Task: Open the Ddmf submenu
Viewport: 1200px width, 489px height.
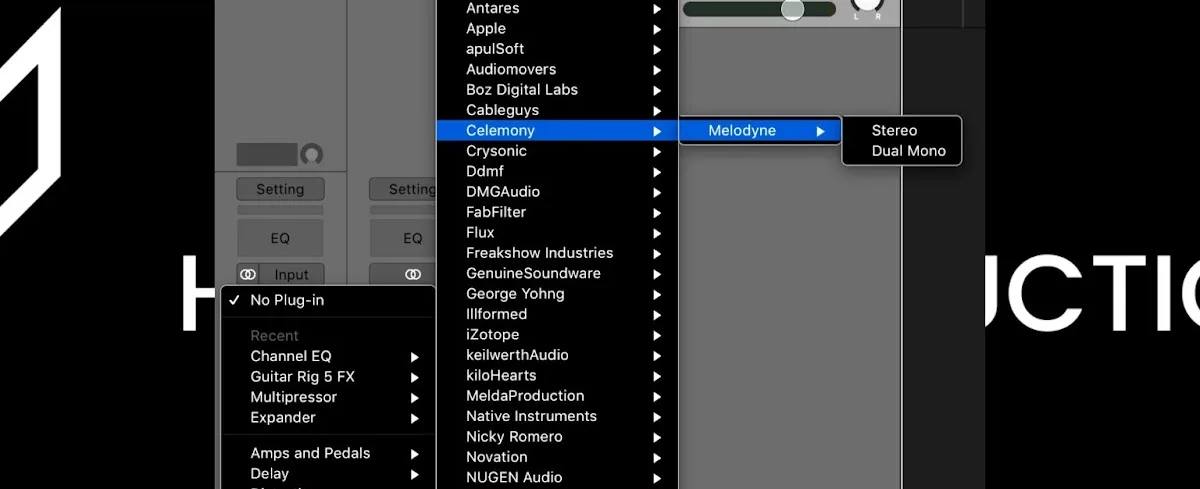Action: [x=557, y=171]
